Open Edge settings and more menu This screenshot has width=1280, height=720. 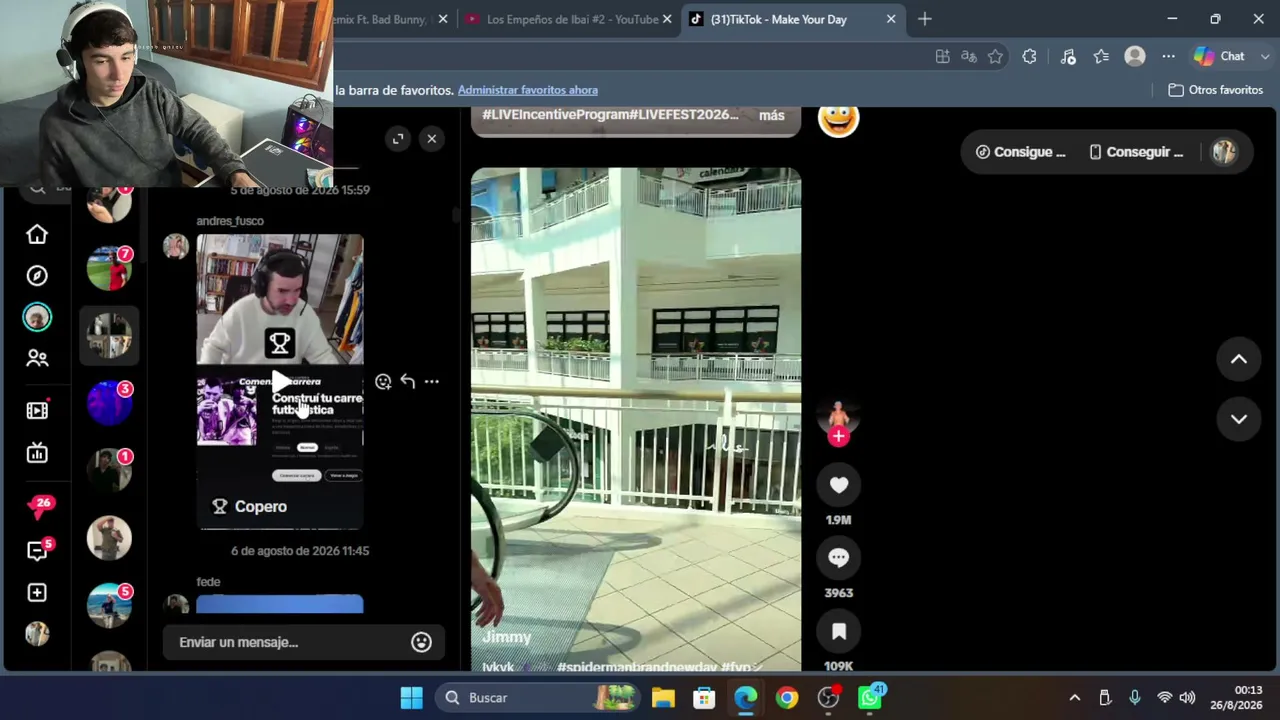[1168, 57]
